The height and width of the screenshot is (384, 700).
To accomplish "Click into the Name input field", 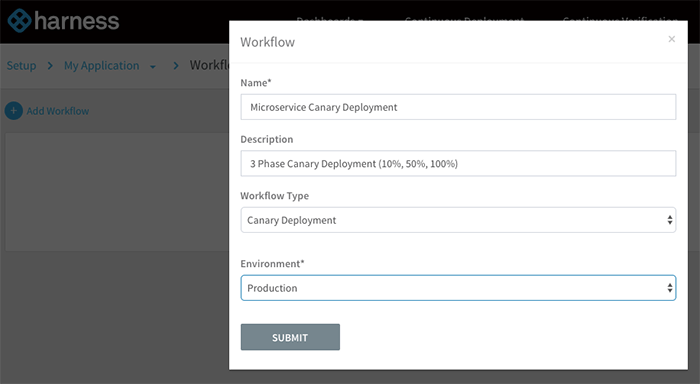I will pyautogui.click(x=458, y=107).
